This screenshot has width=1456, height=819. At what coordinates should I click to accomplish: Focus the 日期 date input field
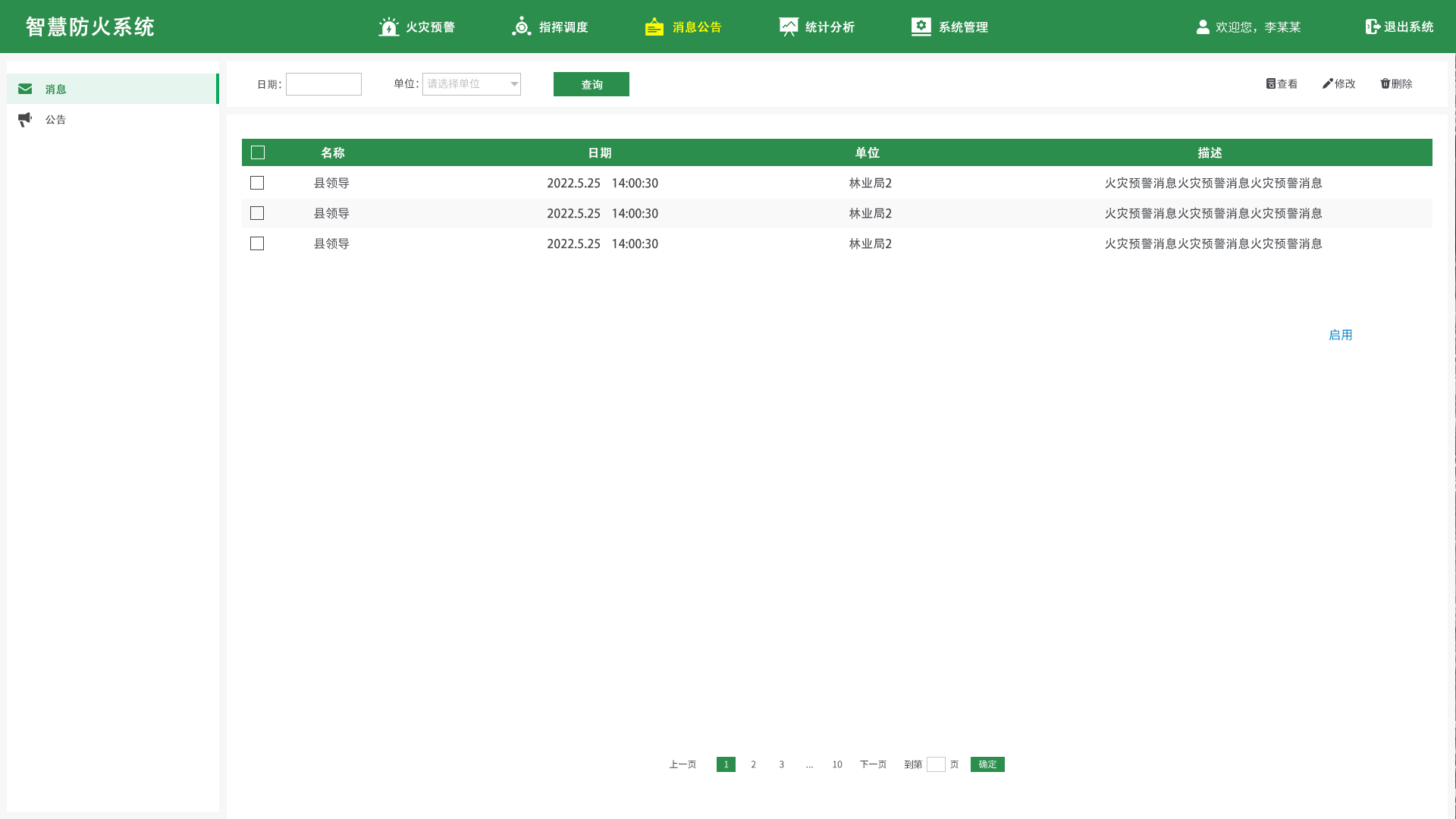point(324,84)
